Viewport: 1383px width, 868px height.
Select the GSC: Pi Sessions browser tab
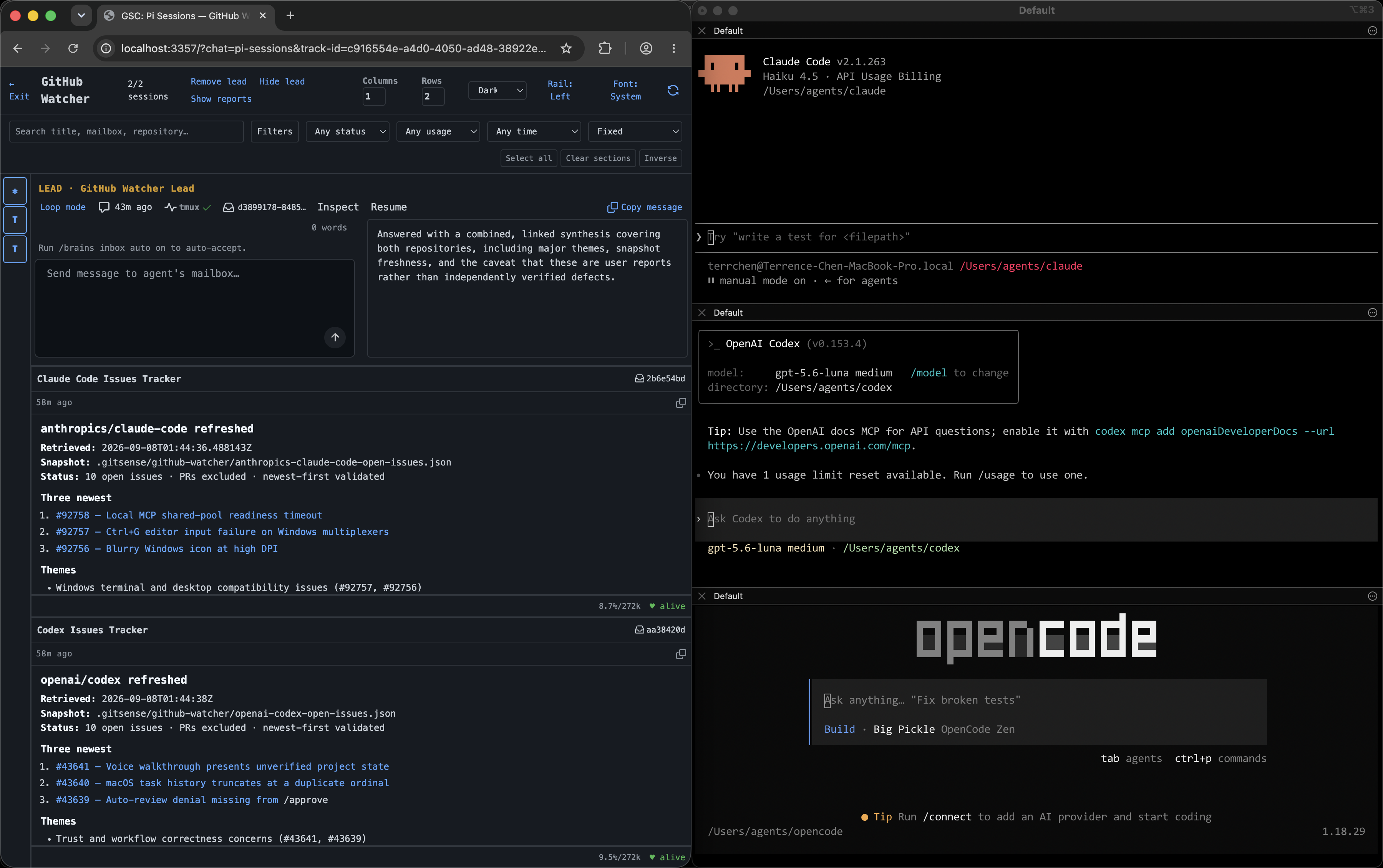185,15
